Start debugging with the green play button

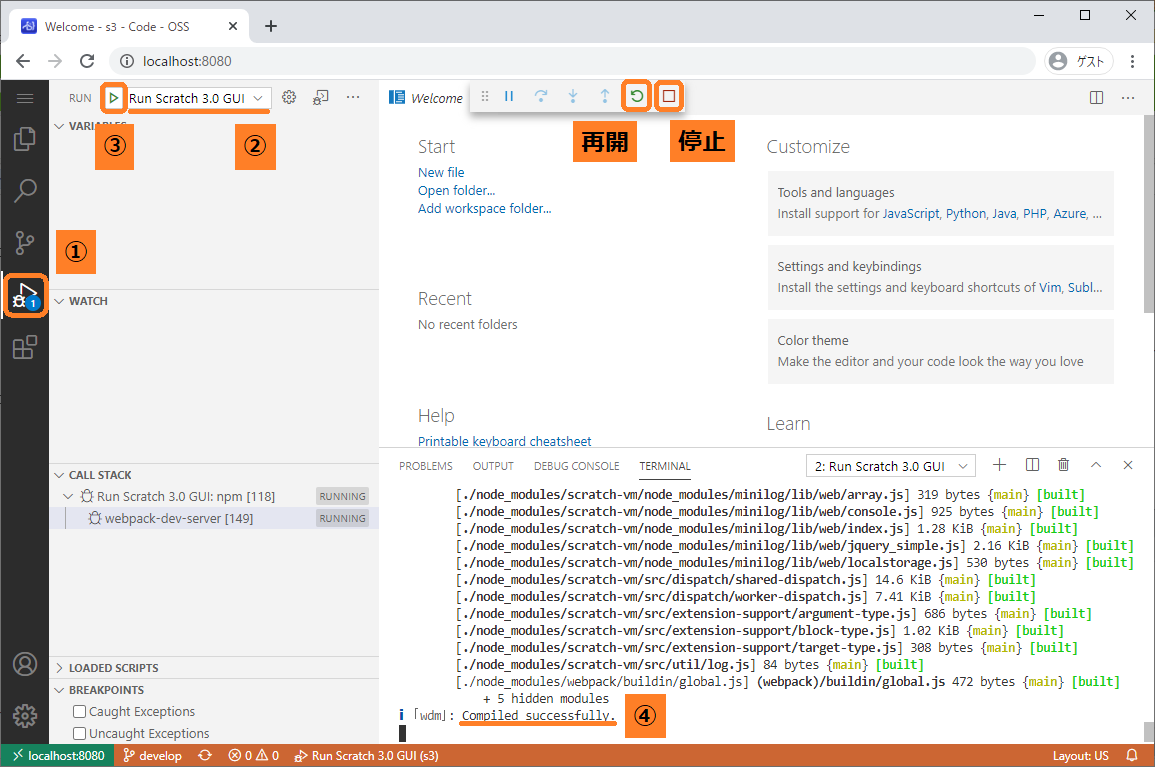113,97
